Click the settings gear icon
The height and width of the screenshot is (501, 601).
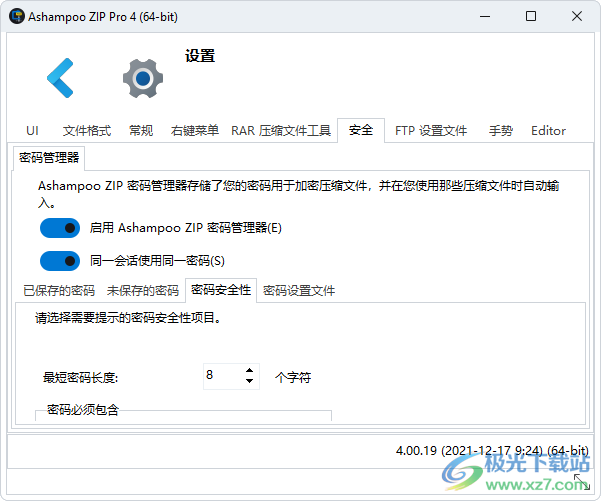point(143,78)
